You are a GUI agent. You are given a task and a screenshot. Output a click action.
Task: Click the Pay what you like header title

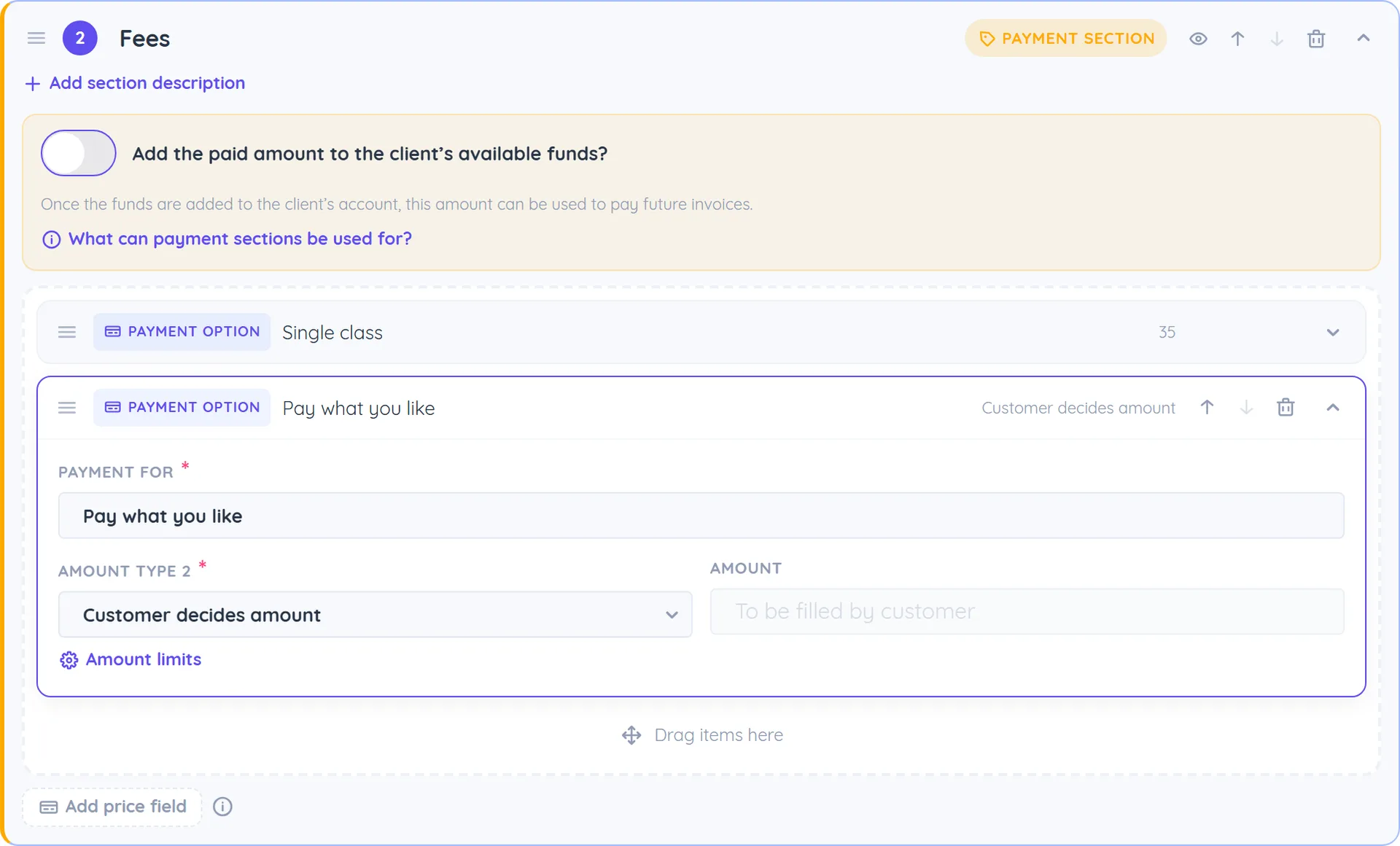[359, 408]
